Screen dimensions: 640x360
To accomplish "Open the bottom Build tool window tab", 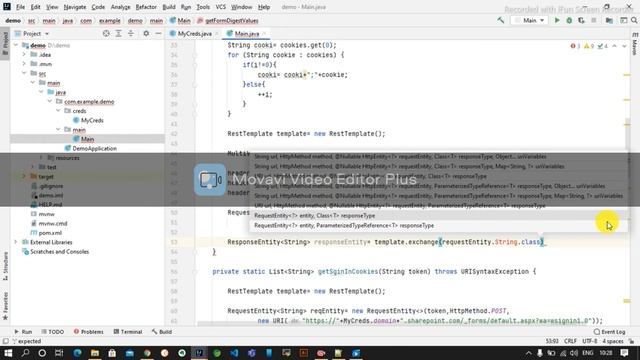I will tap(162, 332).
